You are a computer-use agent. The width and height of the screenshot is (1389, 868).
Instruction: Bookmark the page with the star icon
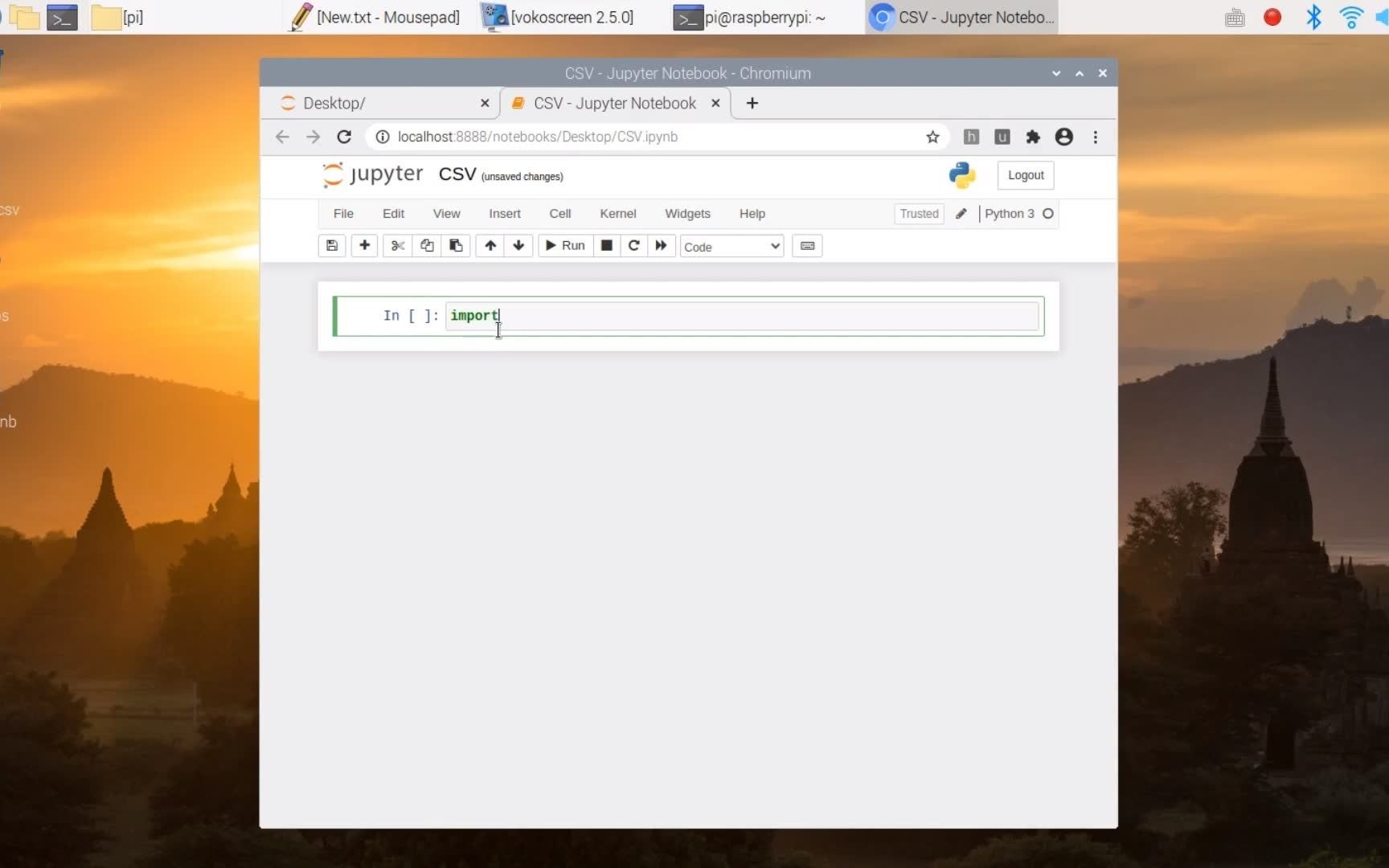click(932, 137)
